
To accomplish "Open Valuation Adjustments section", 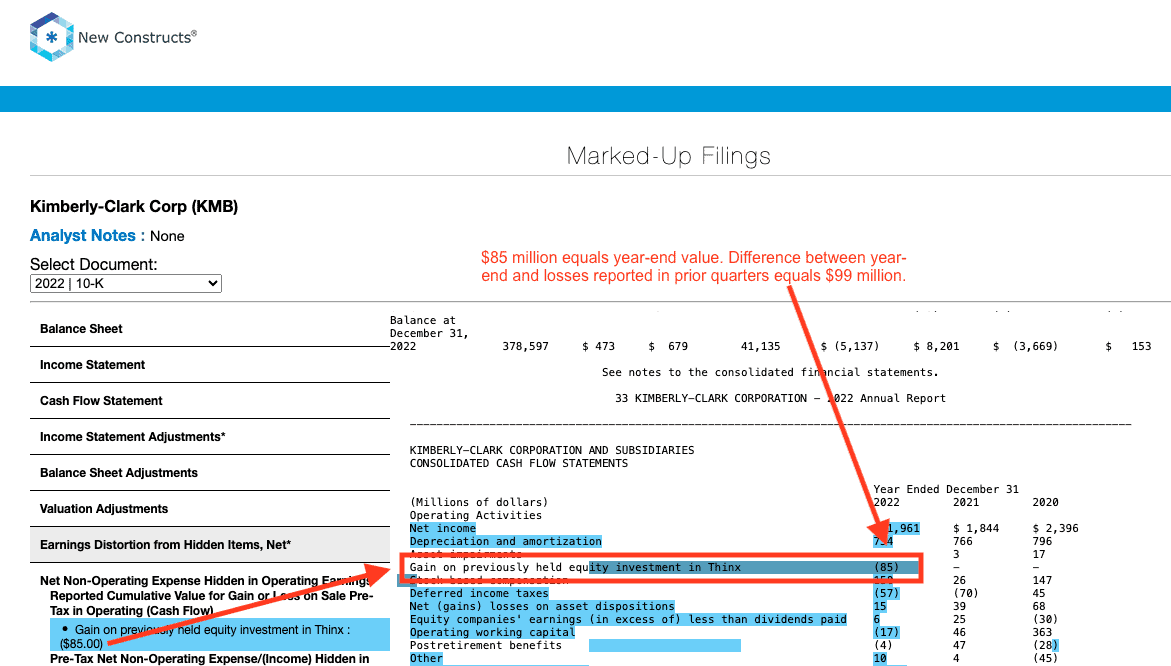I will [104, 508].
